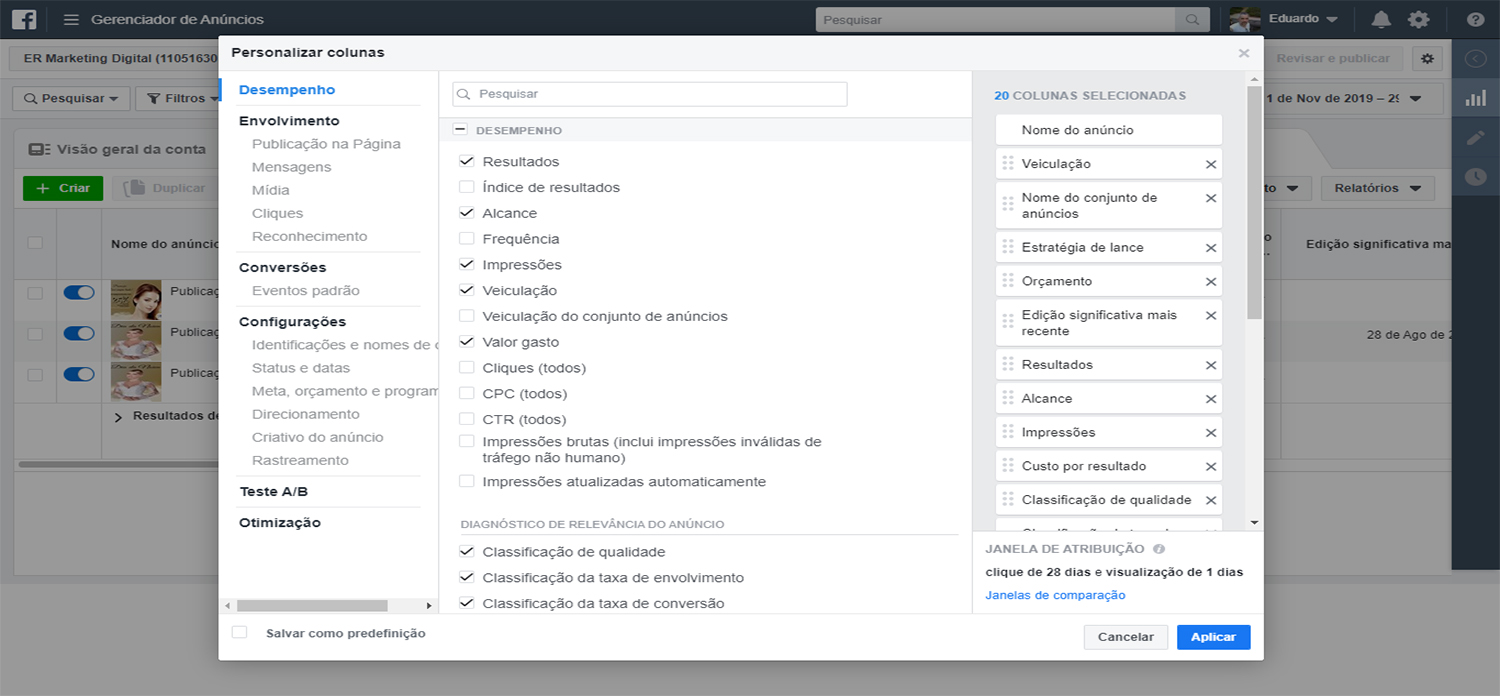Select the Conversões category
Viewport: 1500px width, 696px height.
point(282,268)
